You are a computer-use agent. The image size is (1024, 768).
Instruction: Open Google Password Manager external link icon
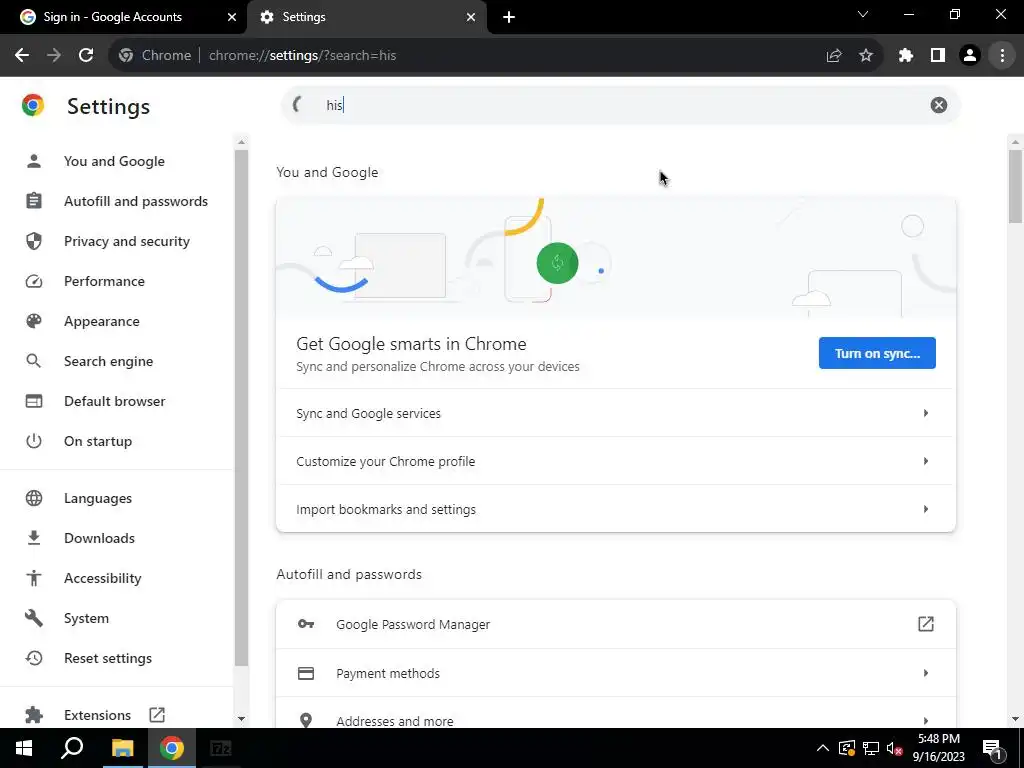(x=925, y=624)
